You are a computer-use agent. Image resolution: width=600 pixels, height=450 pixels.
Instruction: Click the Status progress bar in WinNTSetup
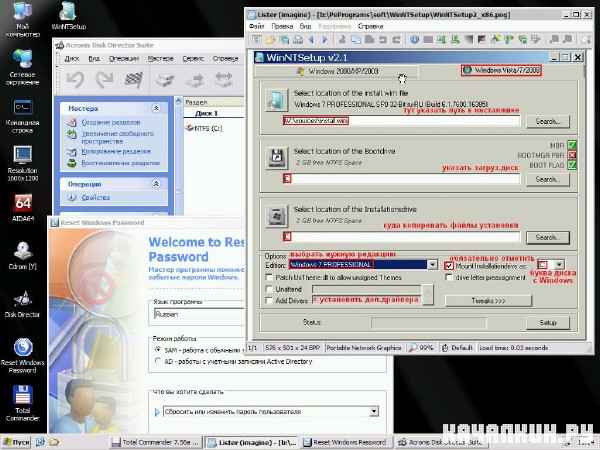429,323
